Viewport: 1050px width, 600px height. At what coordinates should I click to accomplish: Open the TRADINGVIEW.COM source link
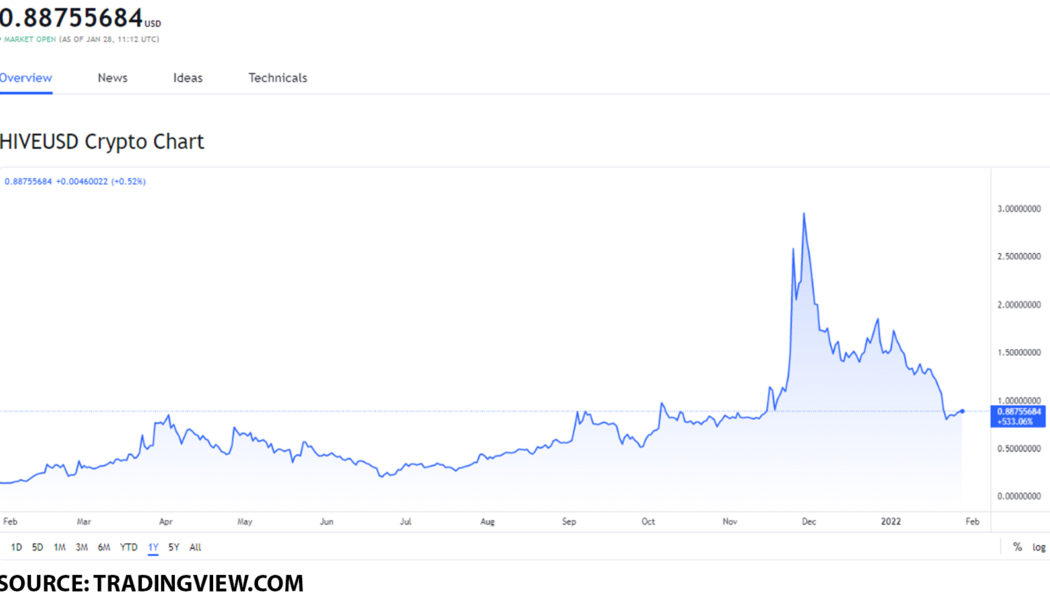click(x=196, y=582)
